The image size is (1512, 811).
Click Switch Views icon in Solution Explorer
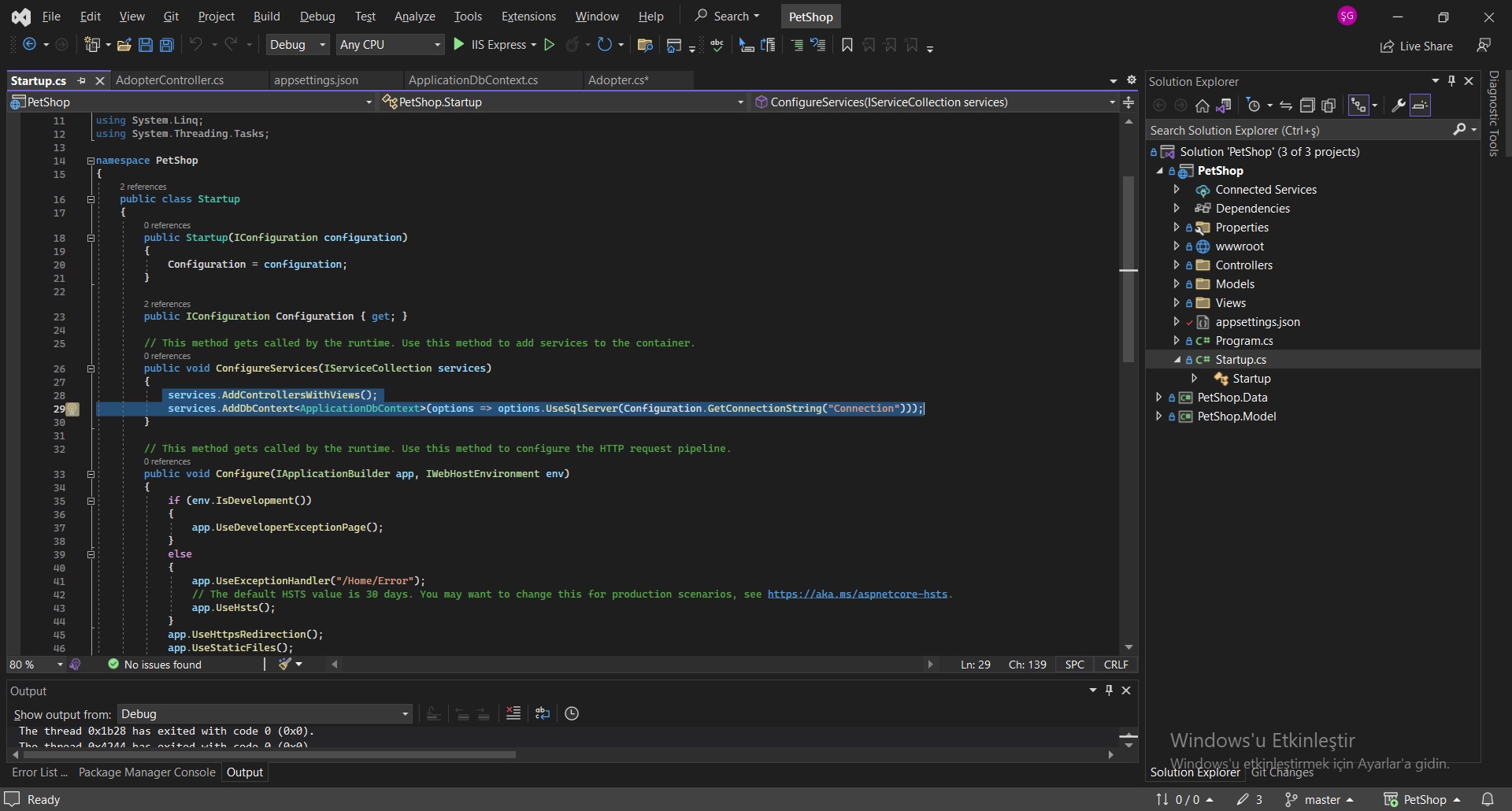click(x=1224, y=106)
